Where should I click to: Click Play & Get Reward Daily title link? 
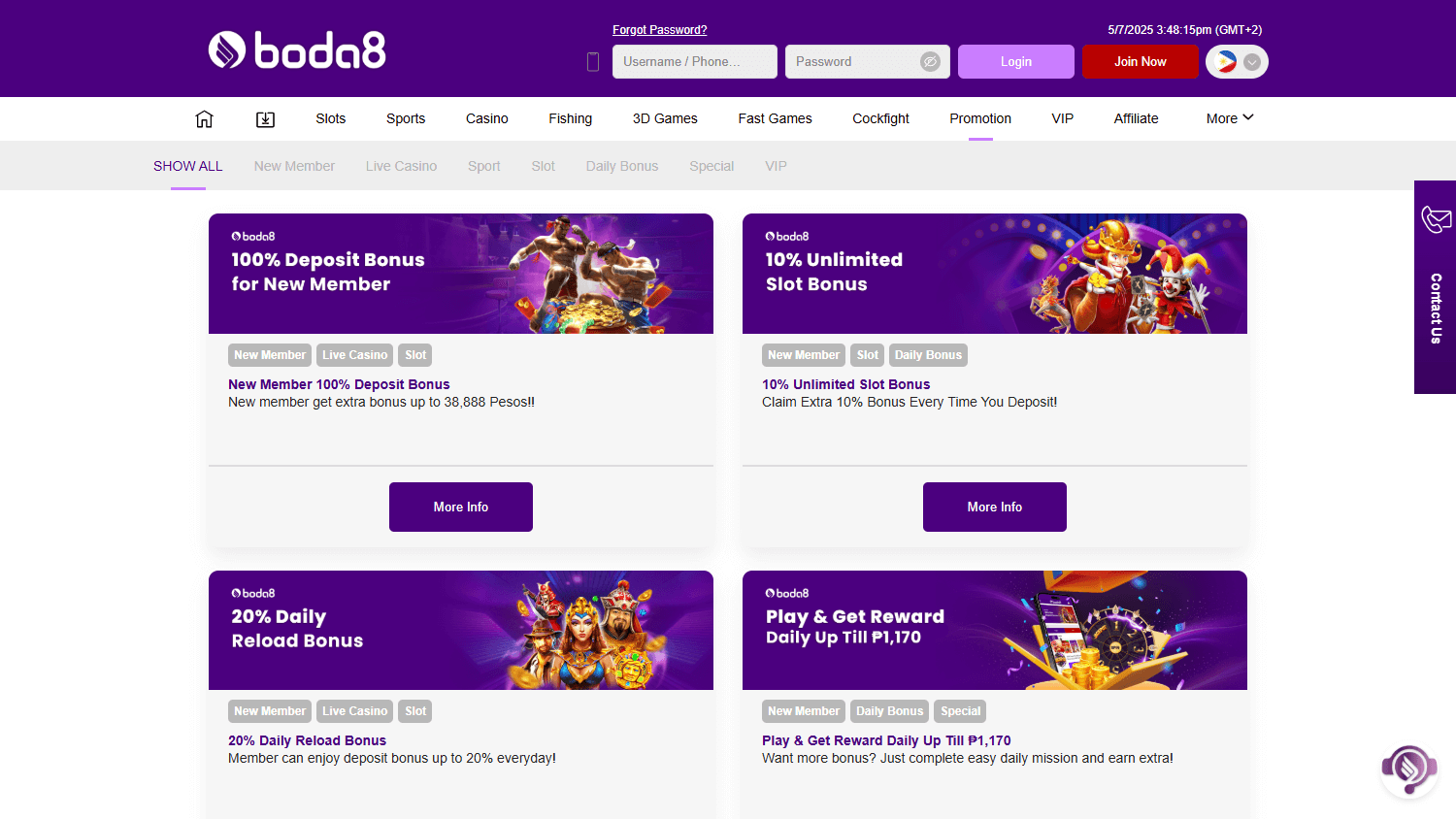pos(886,740)
